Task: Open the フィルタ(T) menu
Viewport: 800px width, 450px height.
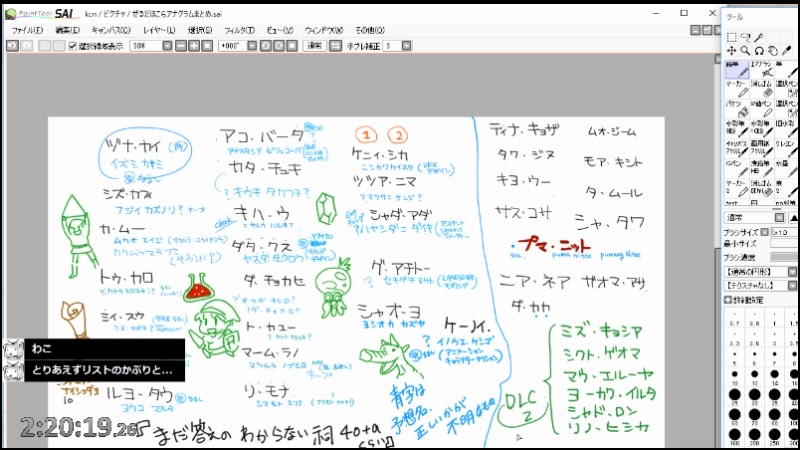Action: pos(239,31)
